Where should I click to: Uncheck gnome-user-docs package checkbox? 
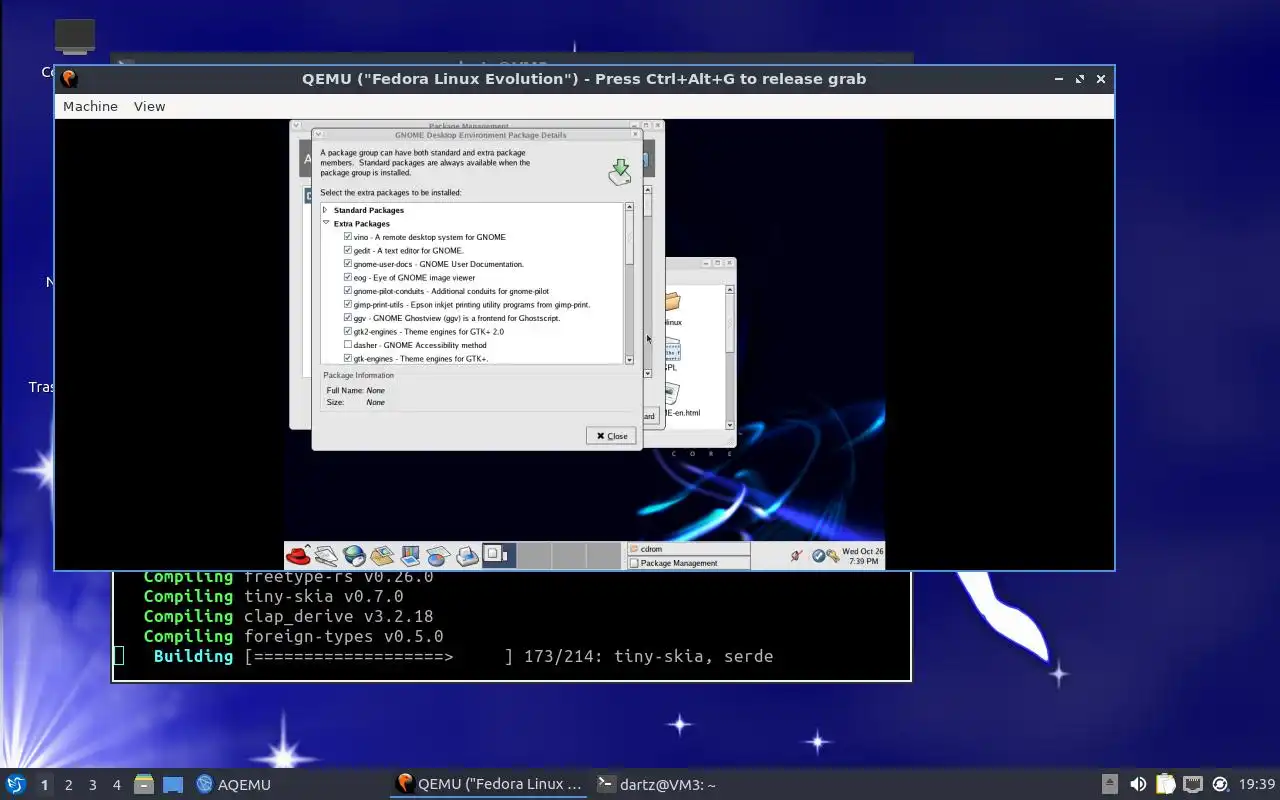348,264
